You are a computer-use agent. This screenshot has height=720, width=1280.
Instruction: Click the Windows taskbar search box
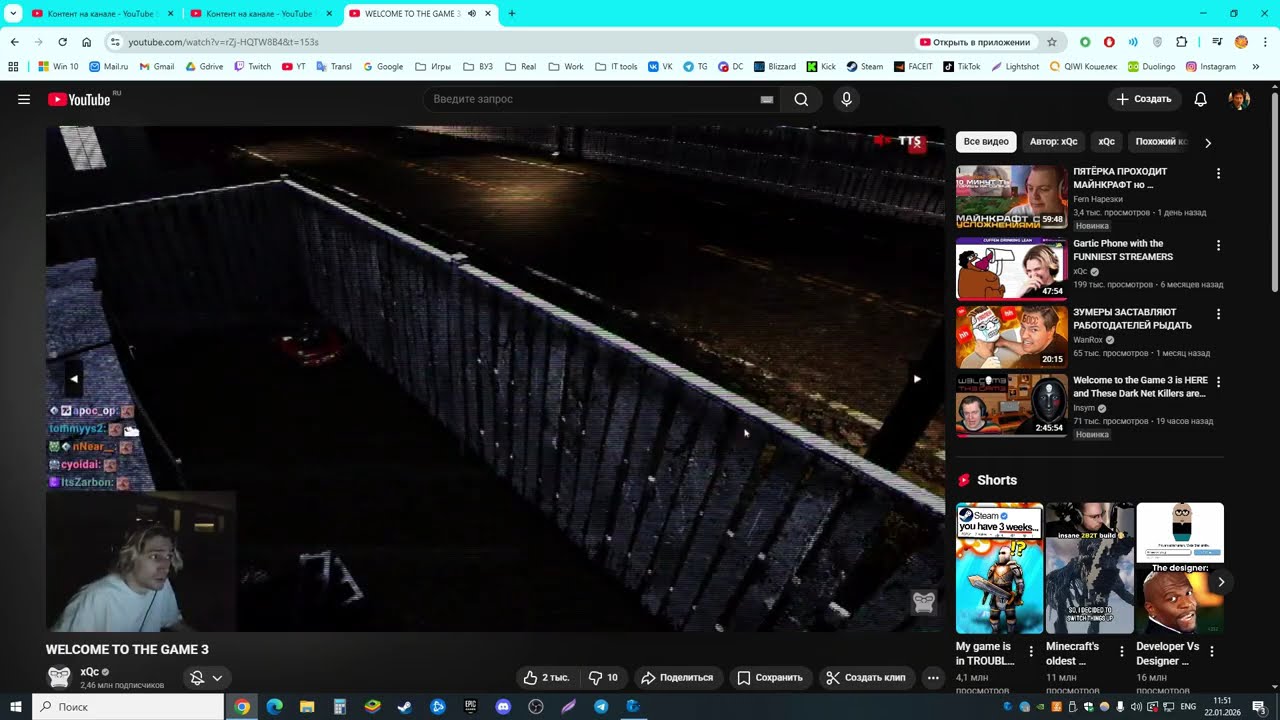(x=128, y=706)
